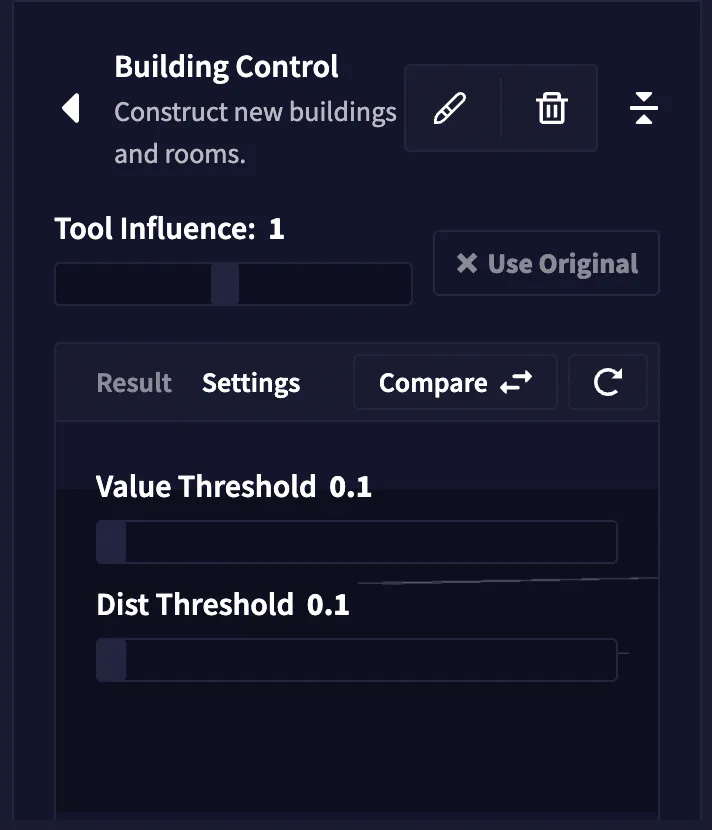Click the Value Threshold number 0.1

point(351,487)
